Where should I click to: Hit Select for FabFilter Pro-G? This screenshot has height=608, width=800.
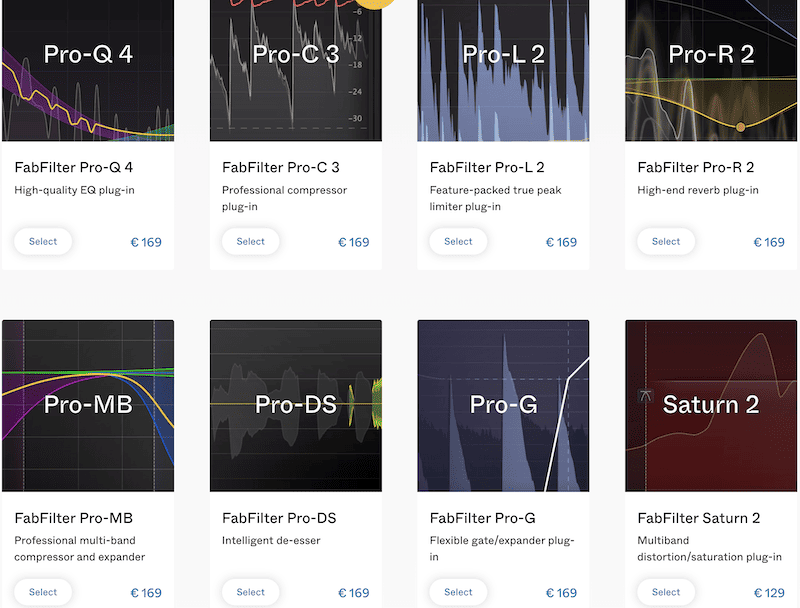(x=458, y=592)
